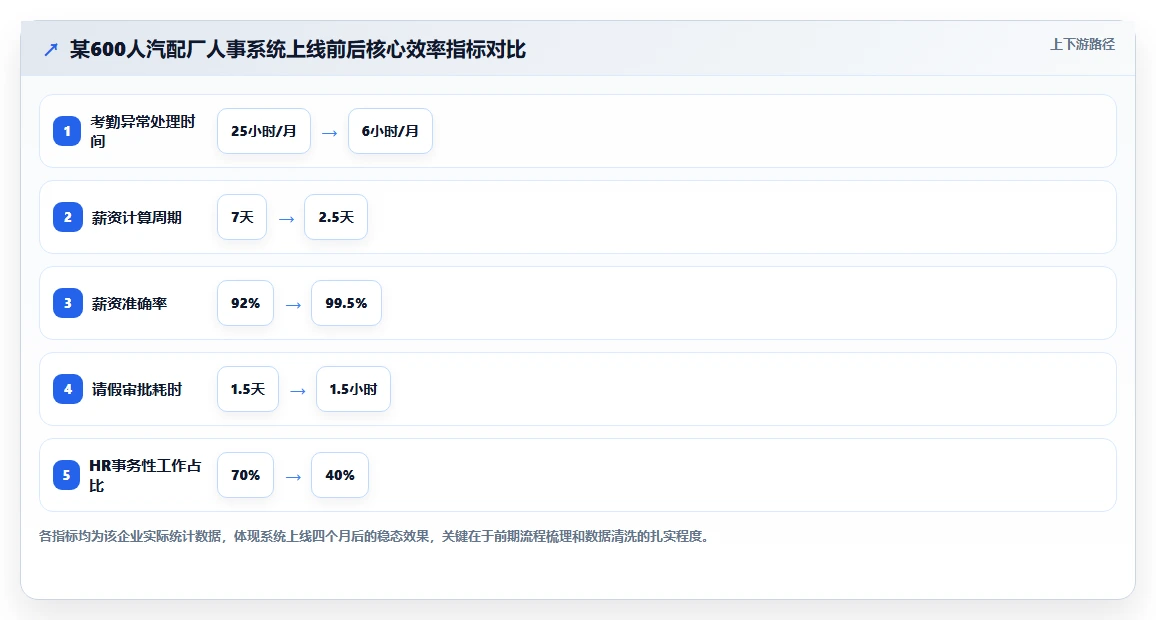The width and height of the screenshot is (1156, 620).
Task: Click number badge 3 for 薪资准确率
Action: coord(67,303)
